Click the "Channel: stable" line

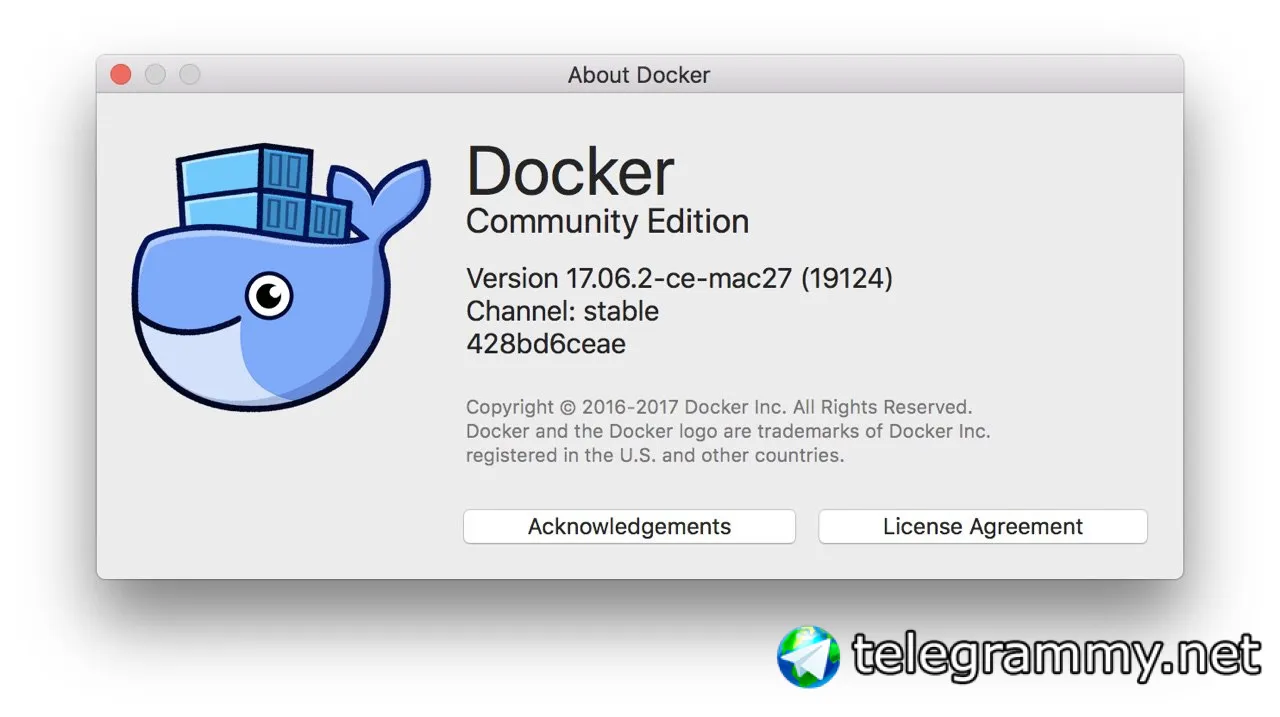click(x=562, y=311)
